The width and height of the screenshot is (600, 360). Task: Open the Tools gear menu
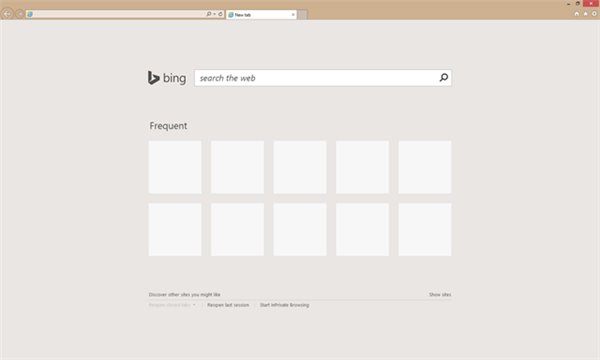(x=594, y=13)
